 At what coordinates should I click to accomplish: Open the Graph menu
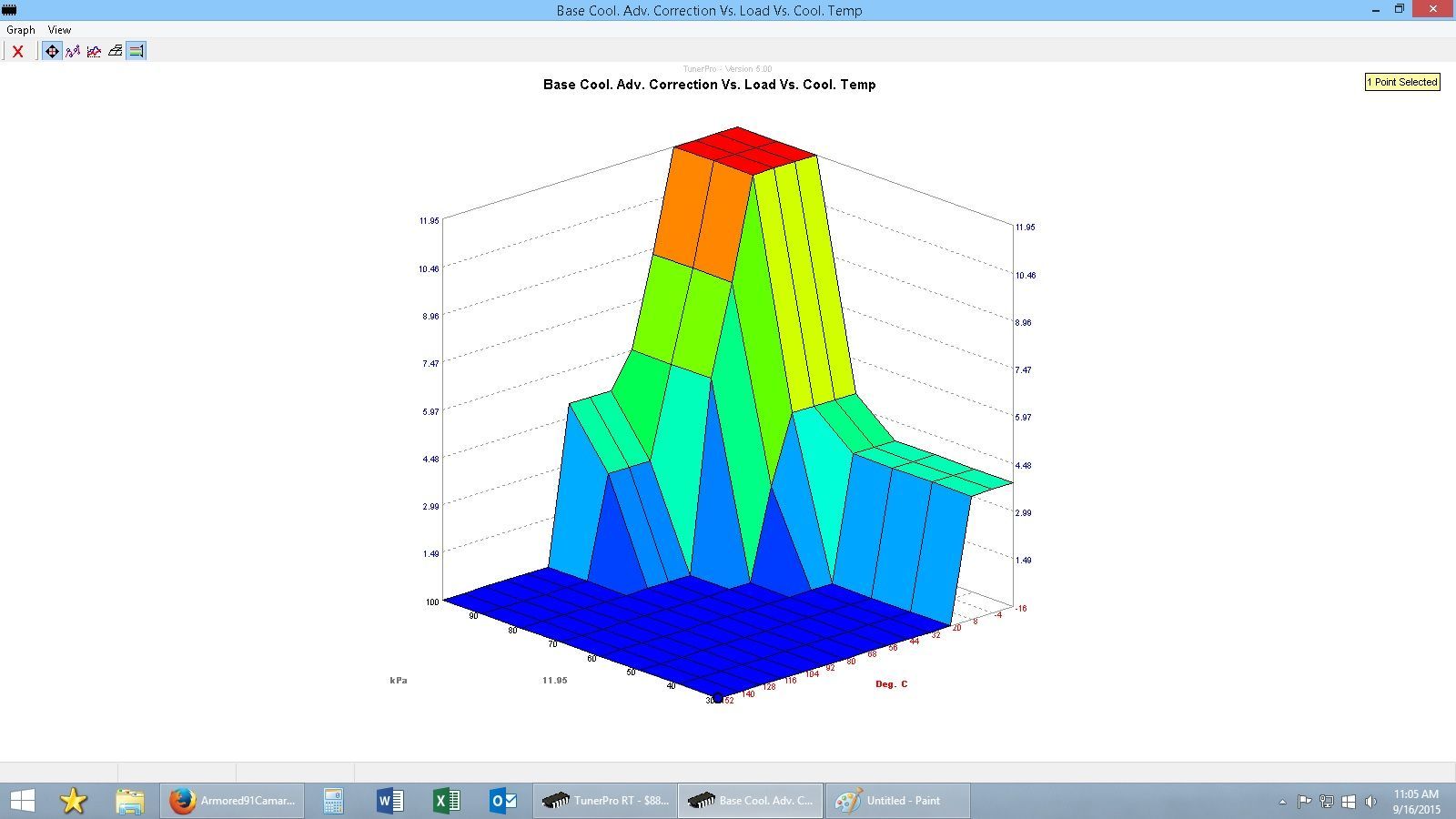(x=20, y=30)
